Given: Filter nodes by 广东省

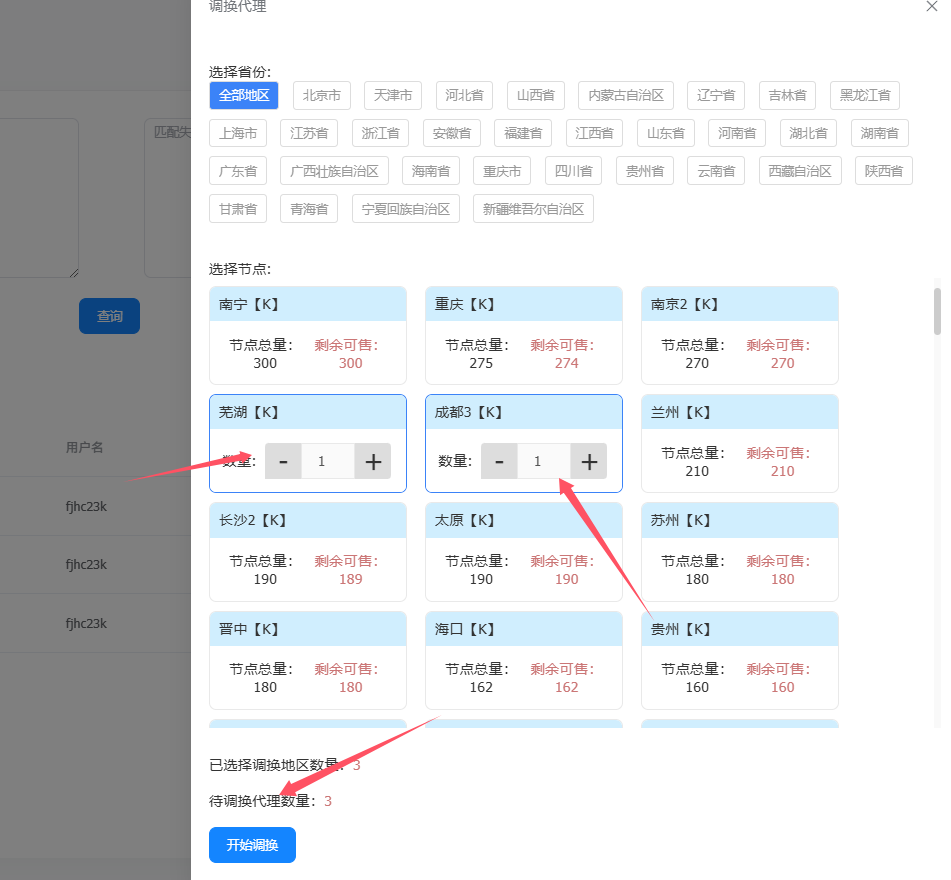Looking at the screenshot, I should (238, 171).
